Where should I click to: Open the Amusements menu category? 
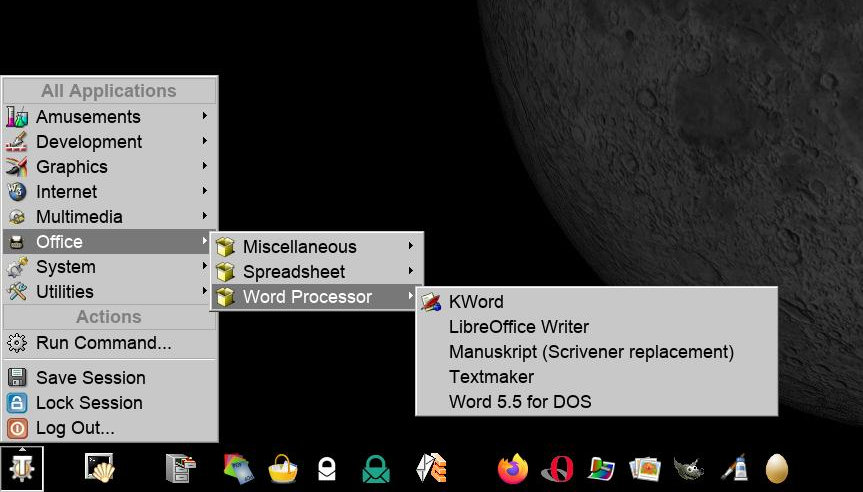click(x=110, y=117)
